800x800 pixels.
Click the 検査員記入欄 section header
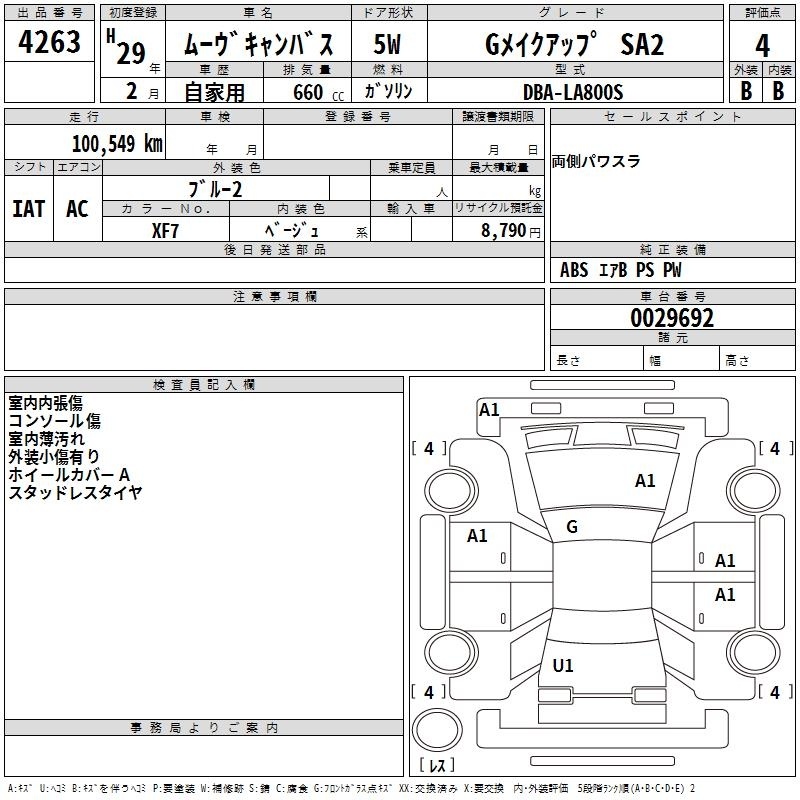click(x=204, y=385)
